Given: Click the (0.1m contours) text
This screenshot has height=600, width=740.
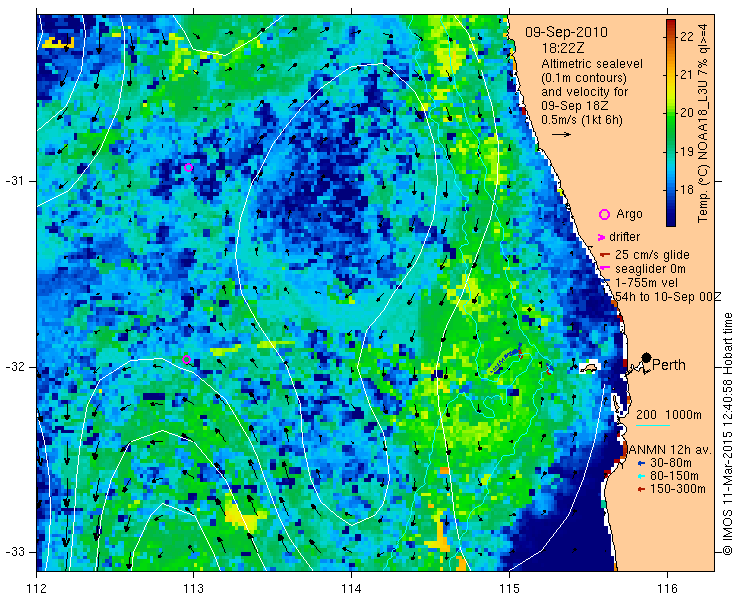Looking at the screenshot, I should pyautogui.click(x=584, y=77).
